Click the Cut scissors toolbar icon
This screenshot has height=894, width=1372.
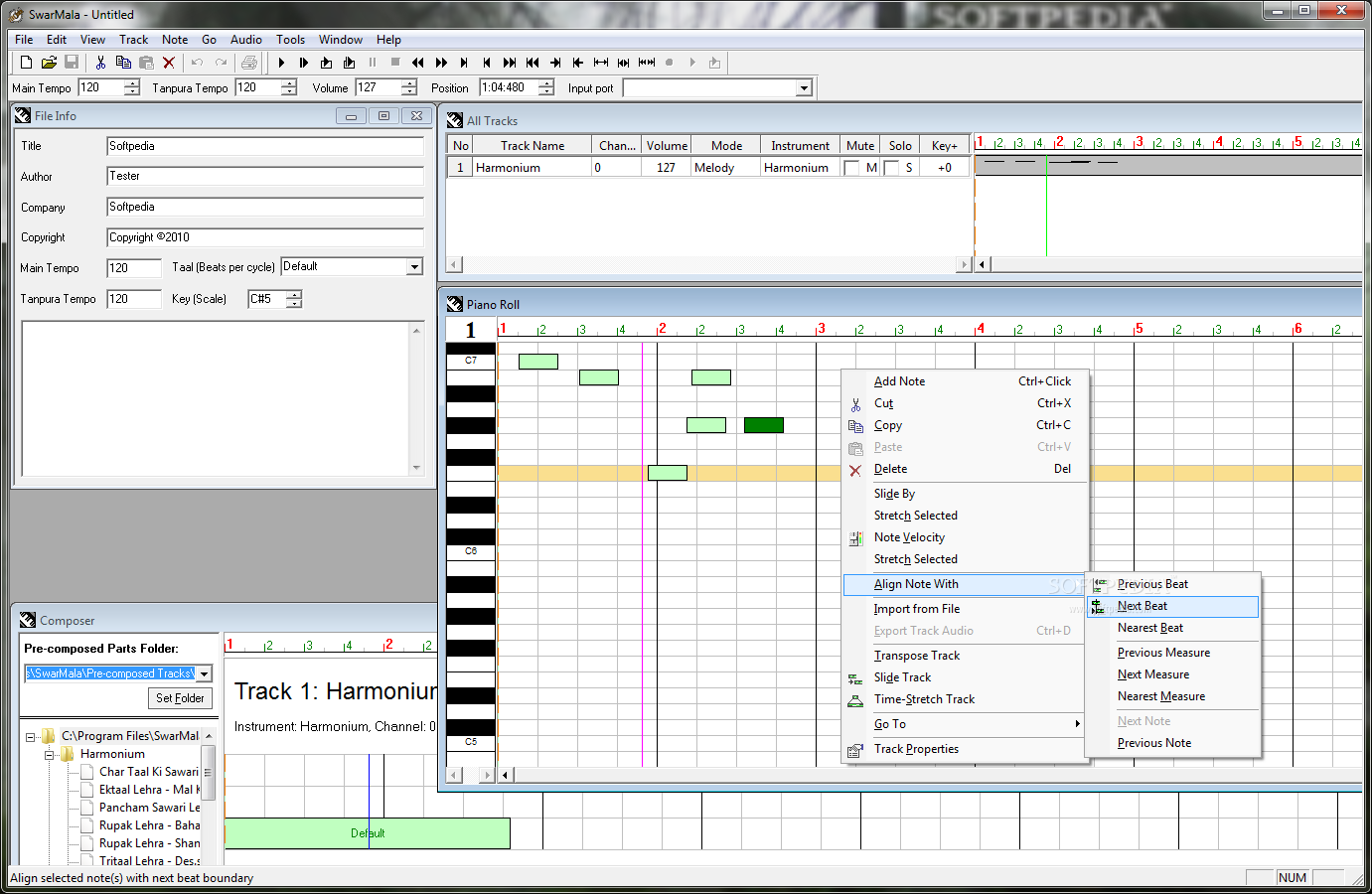[x=100, y=63]
